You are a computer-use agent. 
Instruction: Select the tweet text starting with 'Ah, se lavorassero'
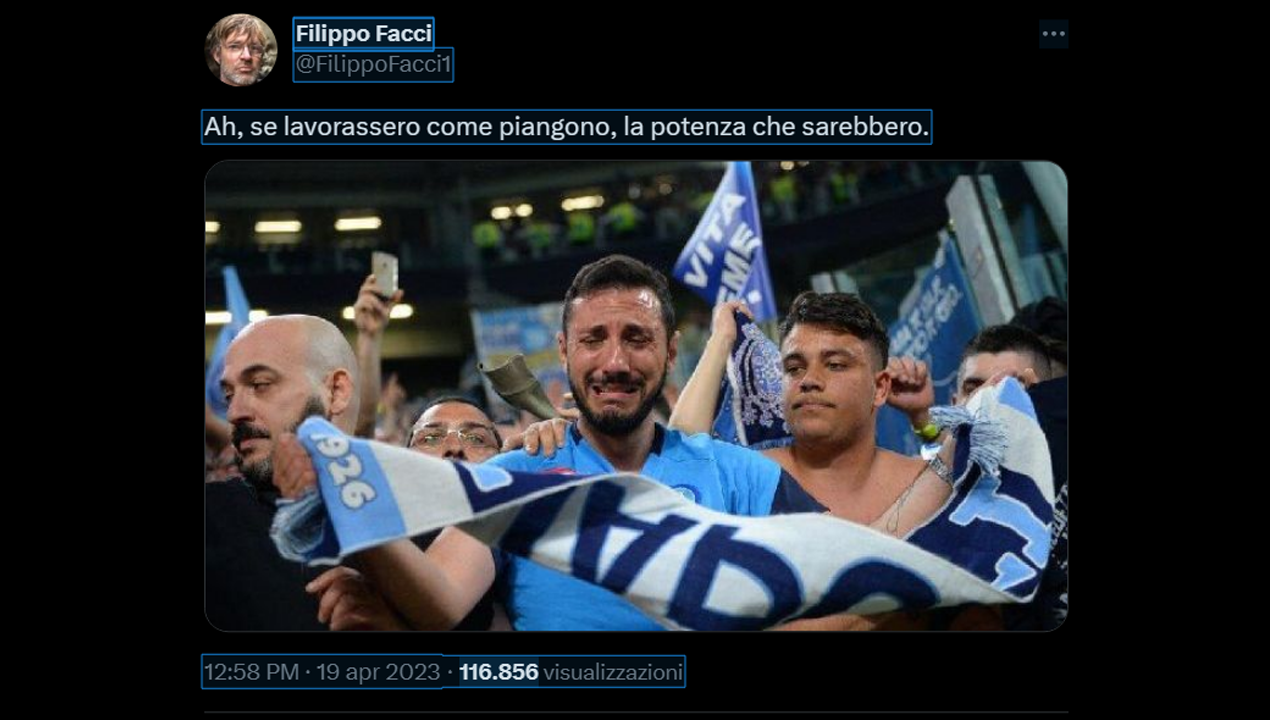tap(566, 127)
